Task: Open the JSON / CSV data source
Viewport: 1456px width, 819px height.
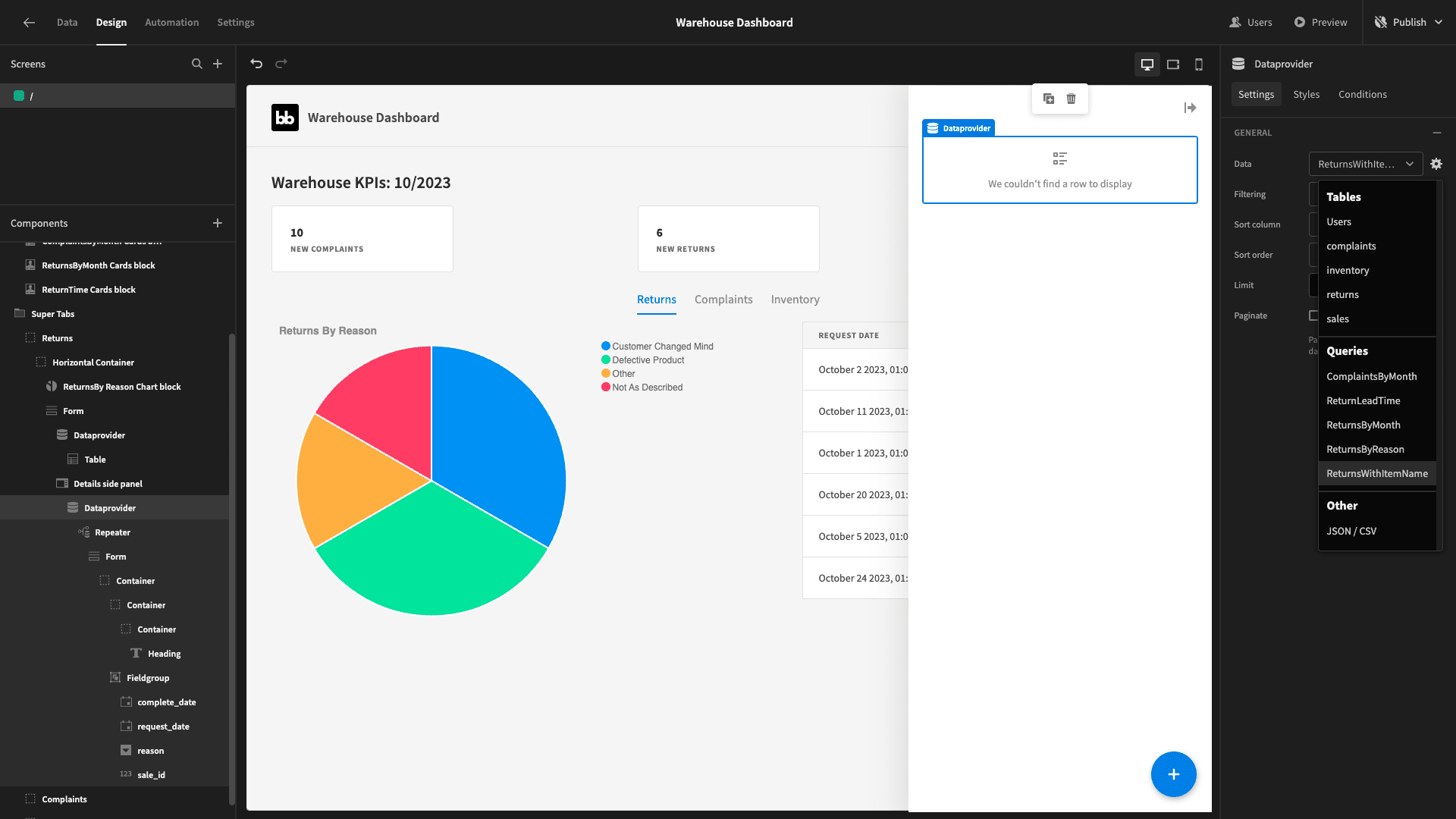Action: pyautogui.click(x=1351, y=530)
